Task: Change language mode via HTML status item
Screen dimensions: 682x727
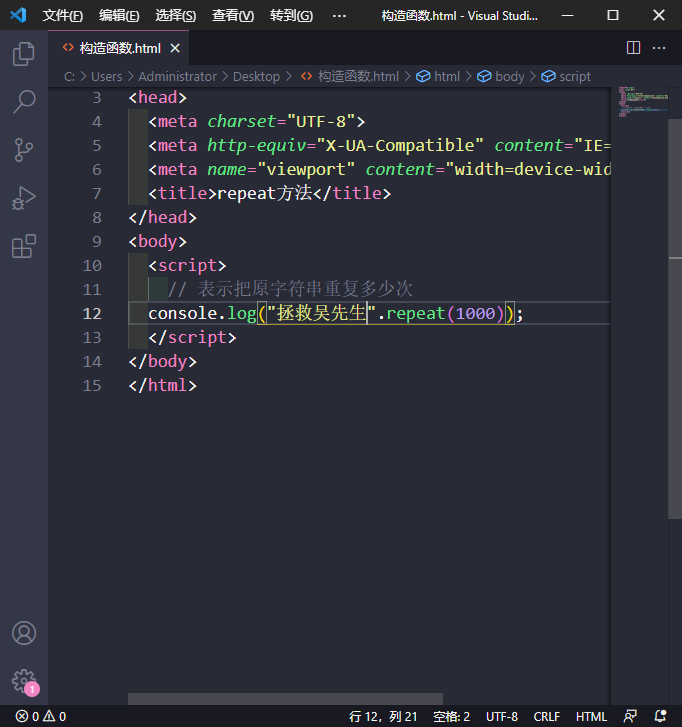Action: pos(591,716)
